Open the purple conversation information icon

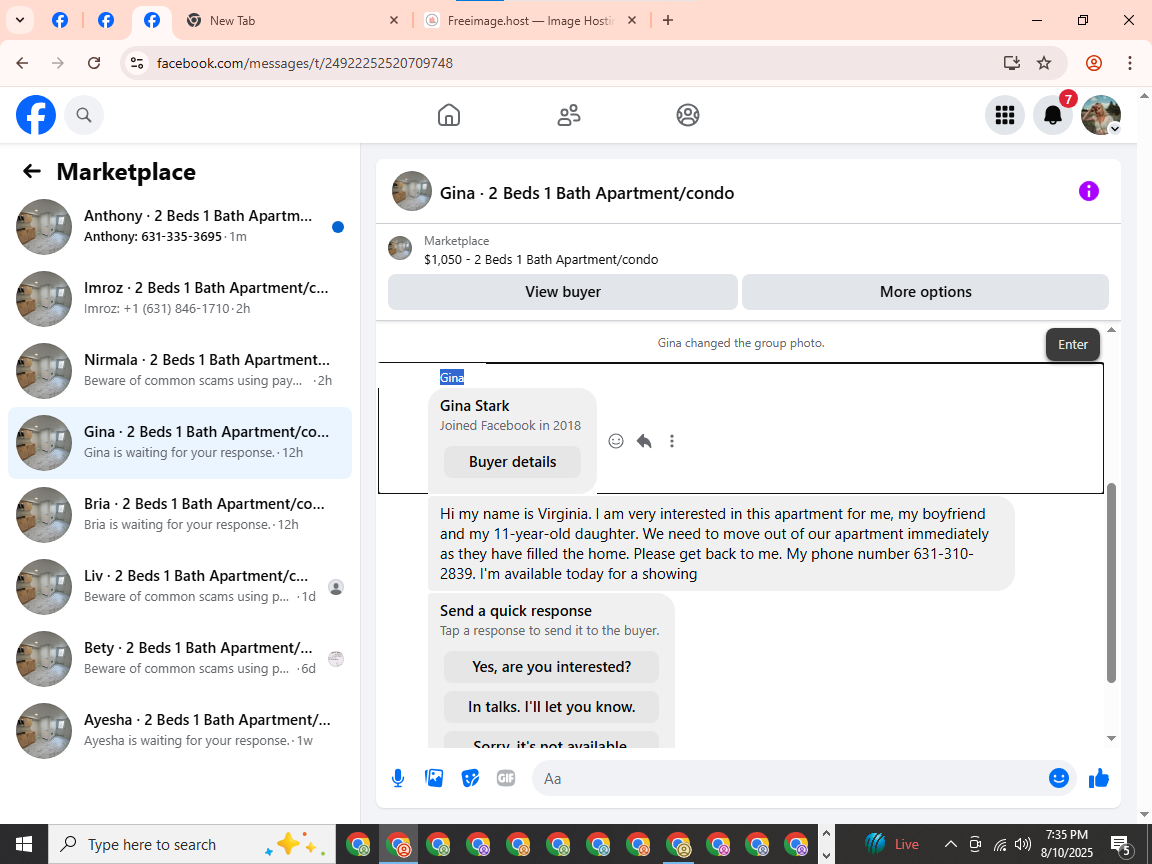(1088, 191)
